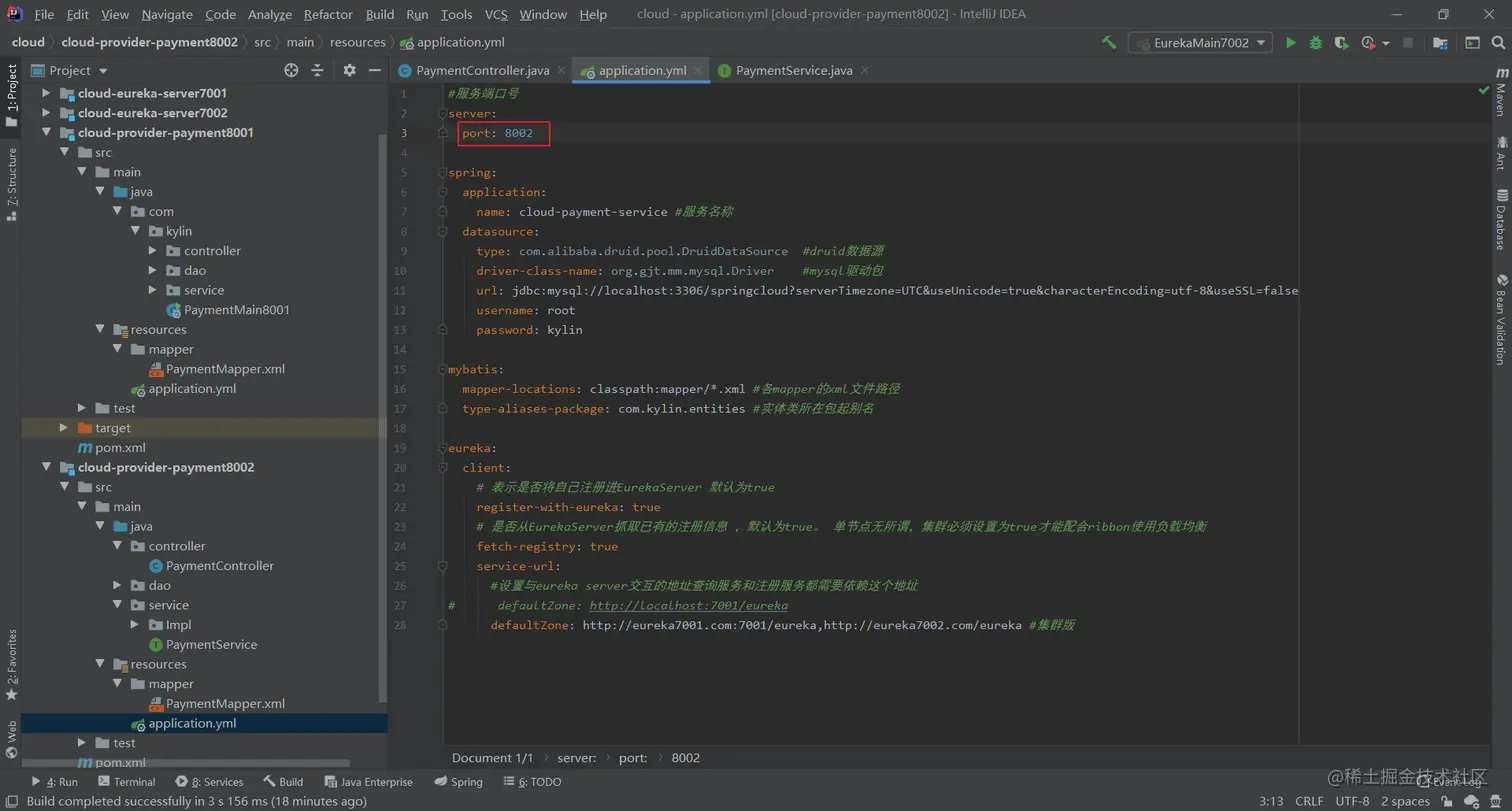The height and width of the screenshot is (811, 1512).
Task: Expand cloud-eureka-server7001 module
Action: coord(46,93)
